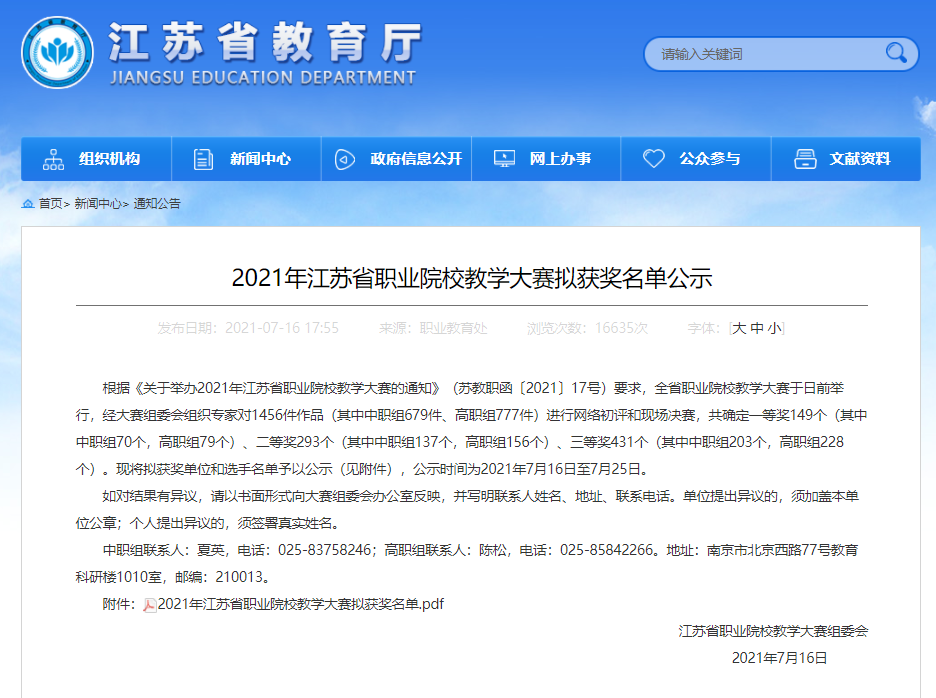Open the 网上办事 menu
This screenshot has width=936, height=698.
[x=546, y=159]
